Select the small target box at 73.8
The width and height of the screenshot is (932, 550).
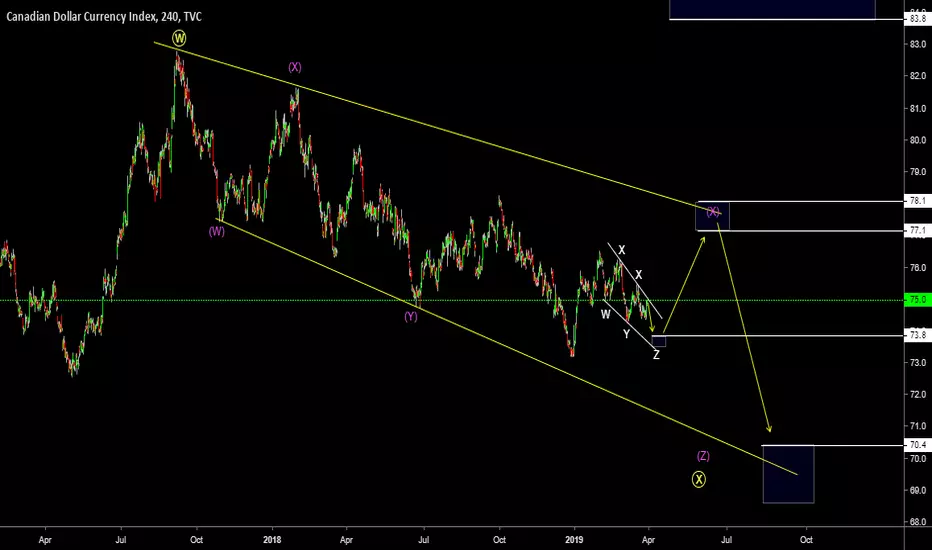[659, 341]
